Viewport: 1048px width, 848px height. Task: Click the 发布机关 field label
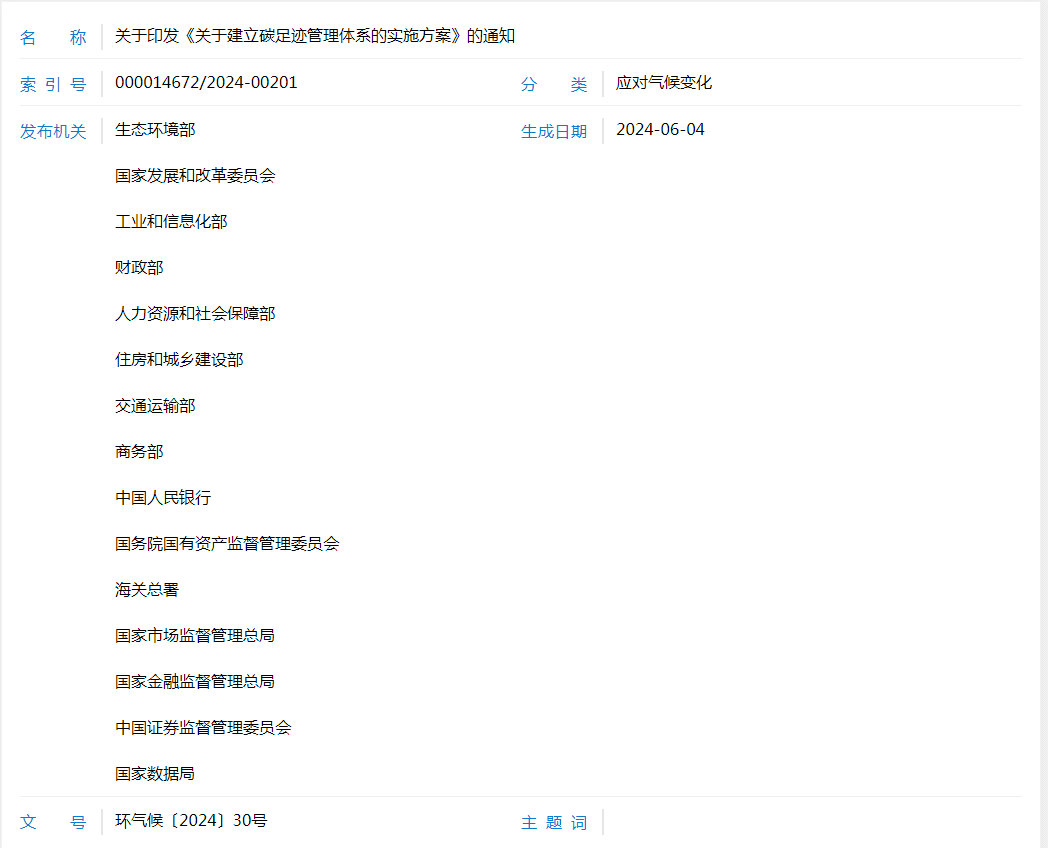click(53, 132)
